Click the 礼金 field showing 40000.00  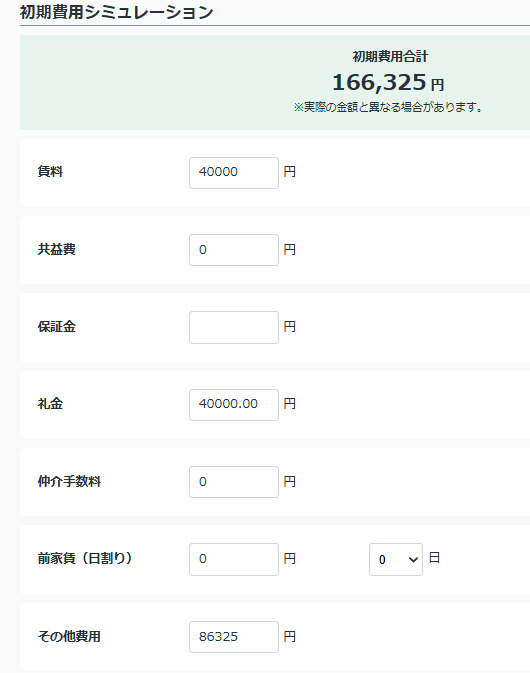234,405
